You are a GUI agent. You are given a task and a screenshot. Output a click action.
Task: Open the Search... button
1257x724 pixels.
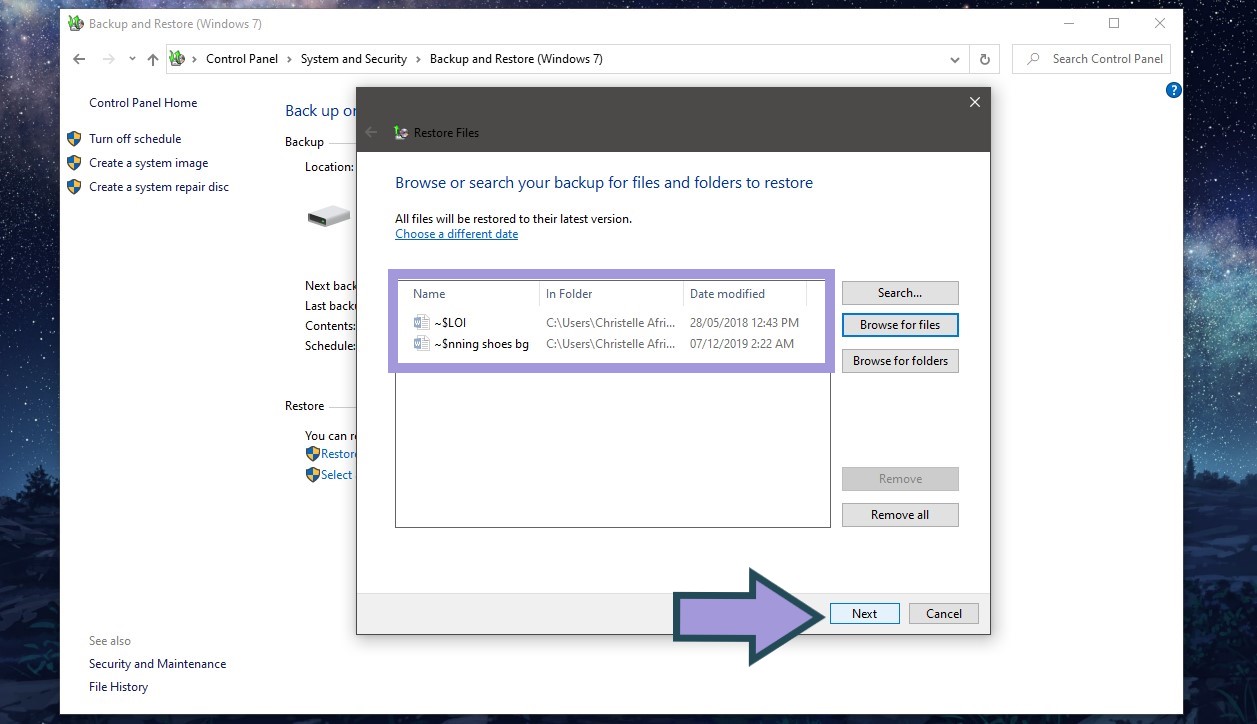(900, 293)
